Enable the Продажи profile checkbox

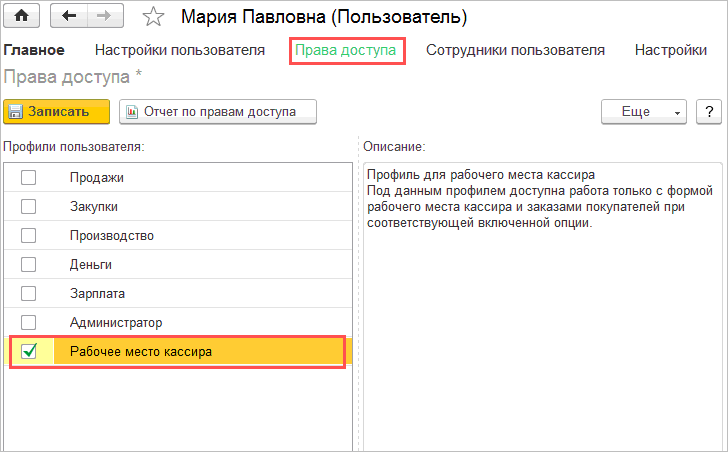(29, 178)
